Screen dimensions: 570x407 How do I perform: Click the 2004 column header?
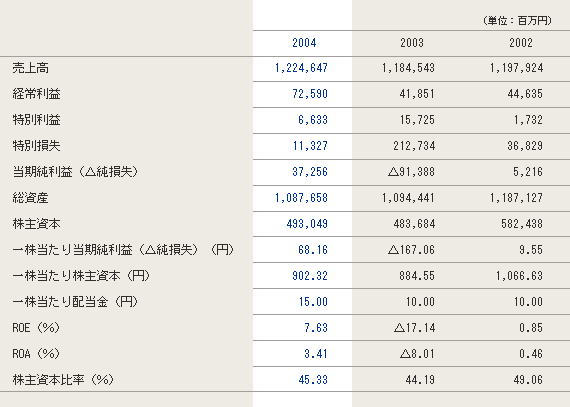304,43
